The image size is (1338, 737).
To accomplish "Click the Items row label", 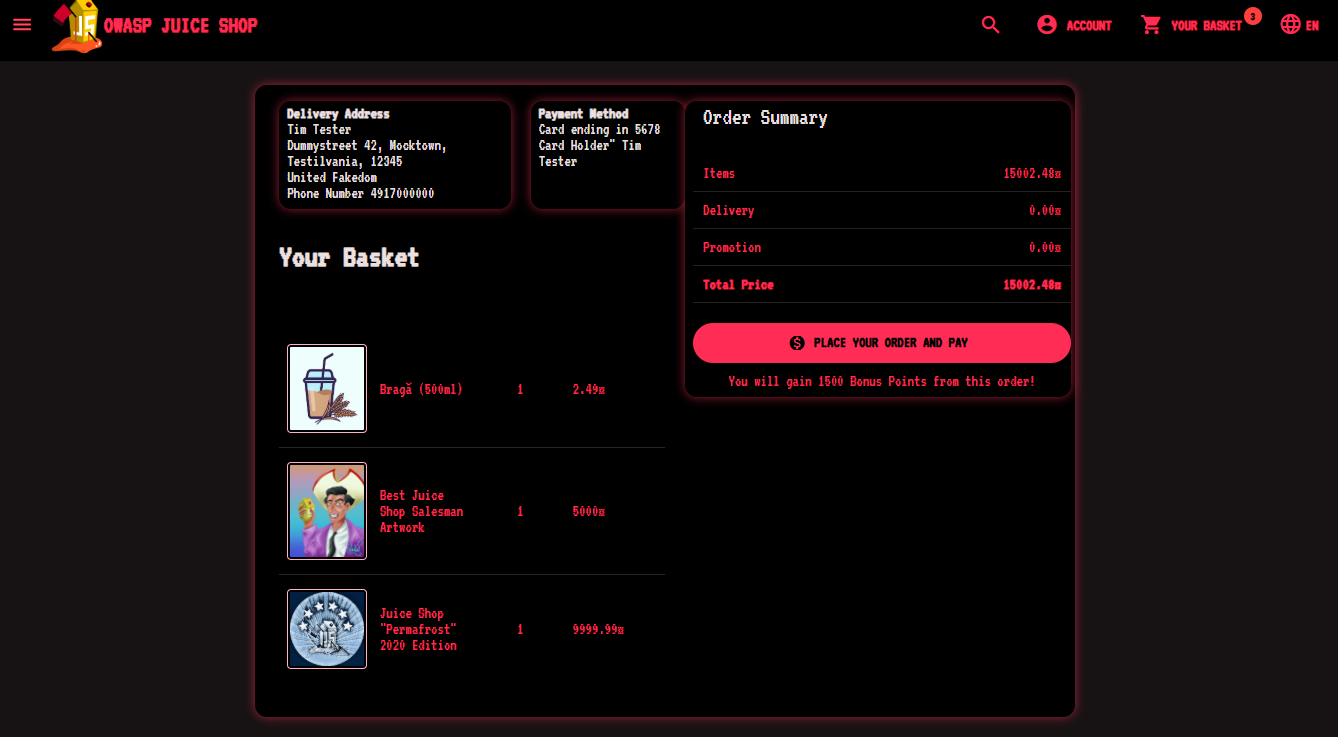I will (x=719, y=173).
